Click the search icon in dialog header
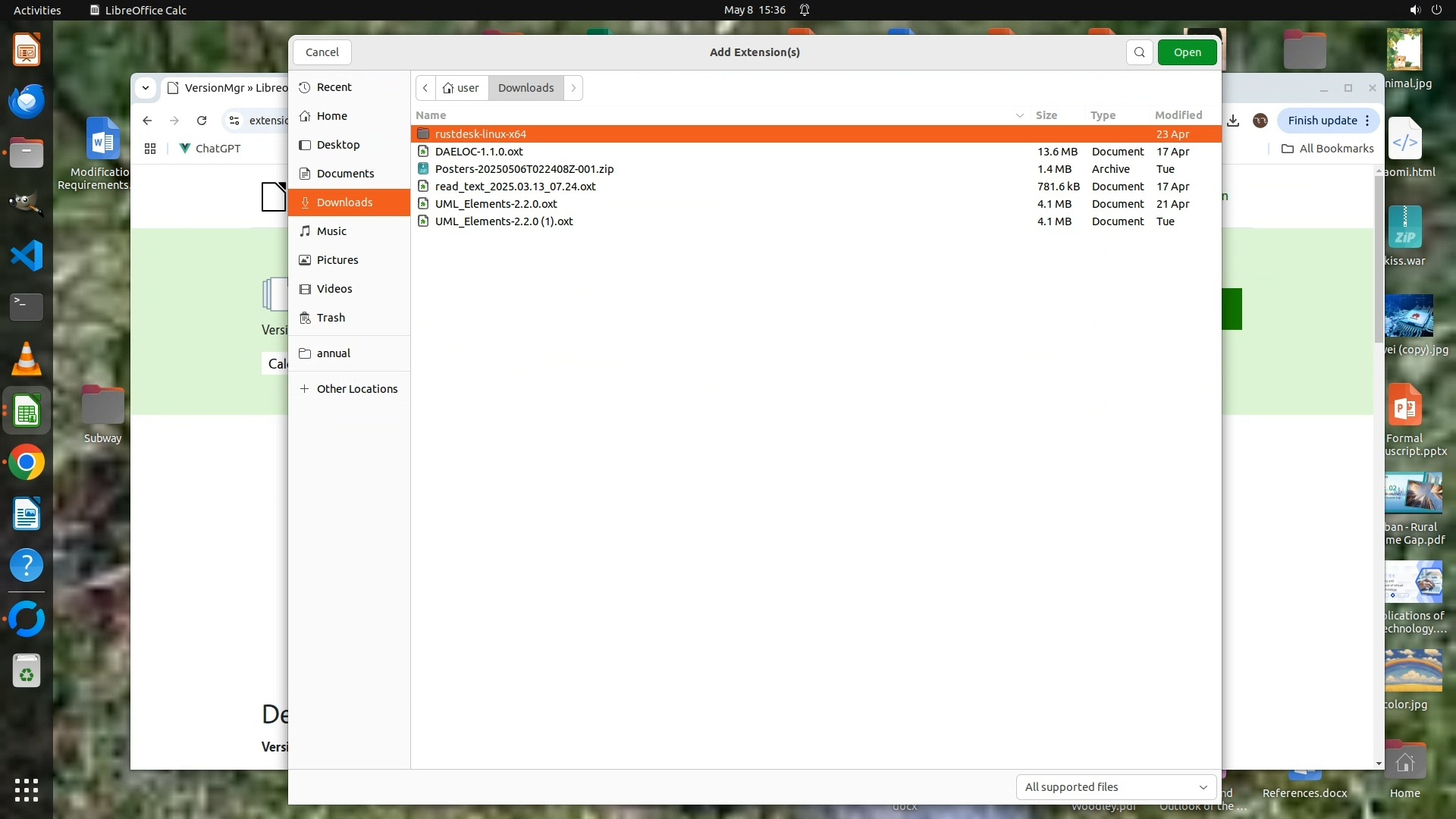The width and height of the screenshot is (1456, 819). 1139,52
